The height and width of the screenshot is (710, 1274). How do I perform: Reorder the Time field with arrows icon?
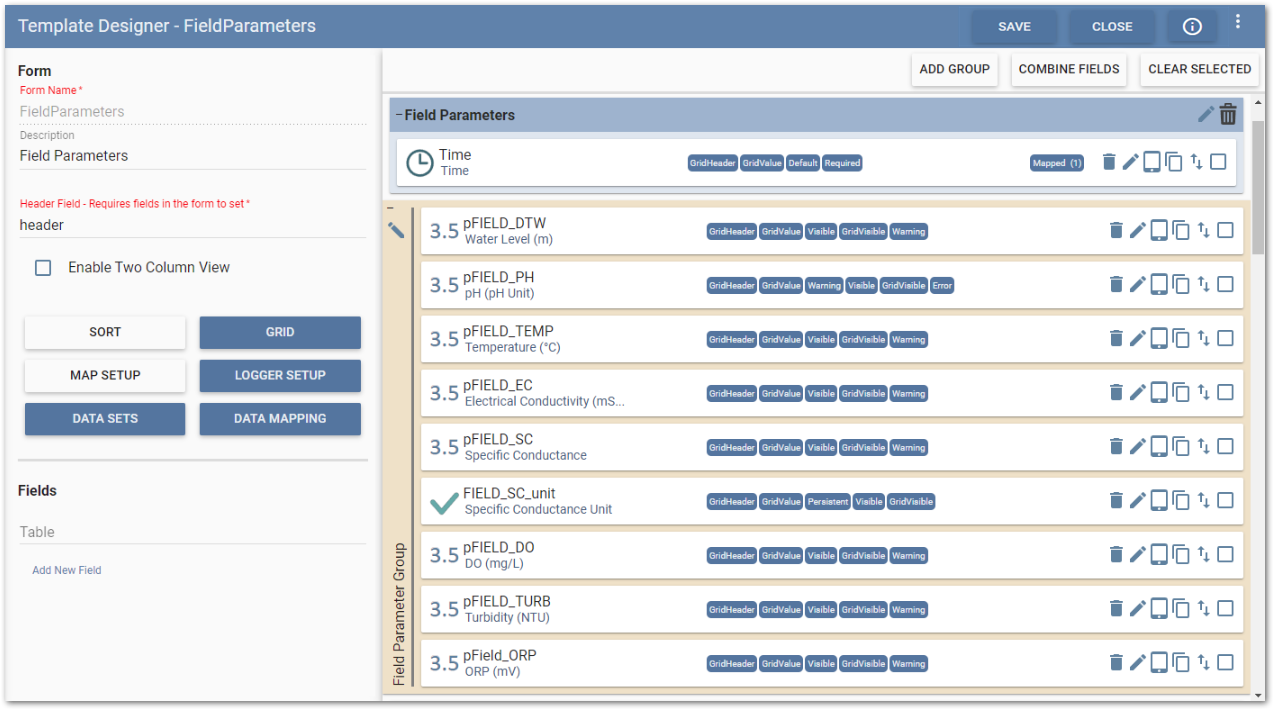1197,162
